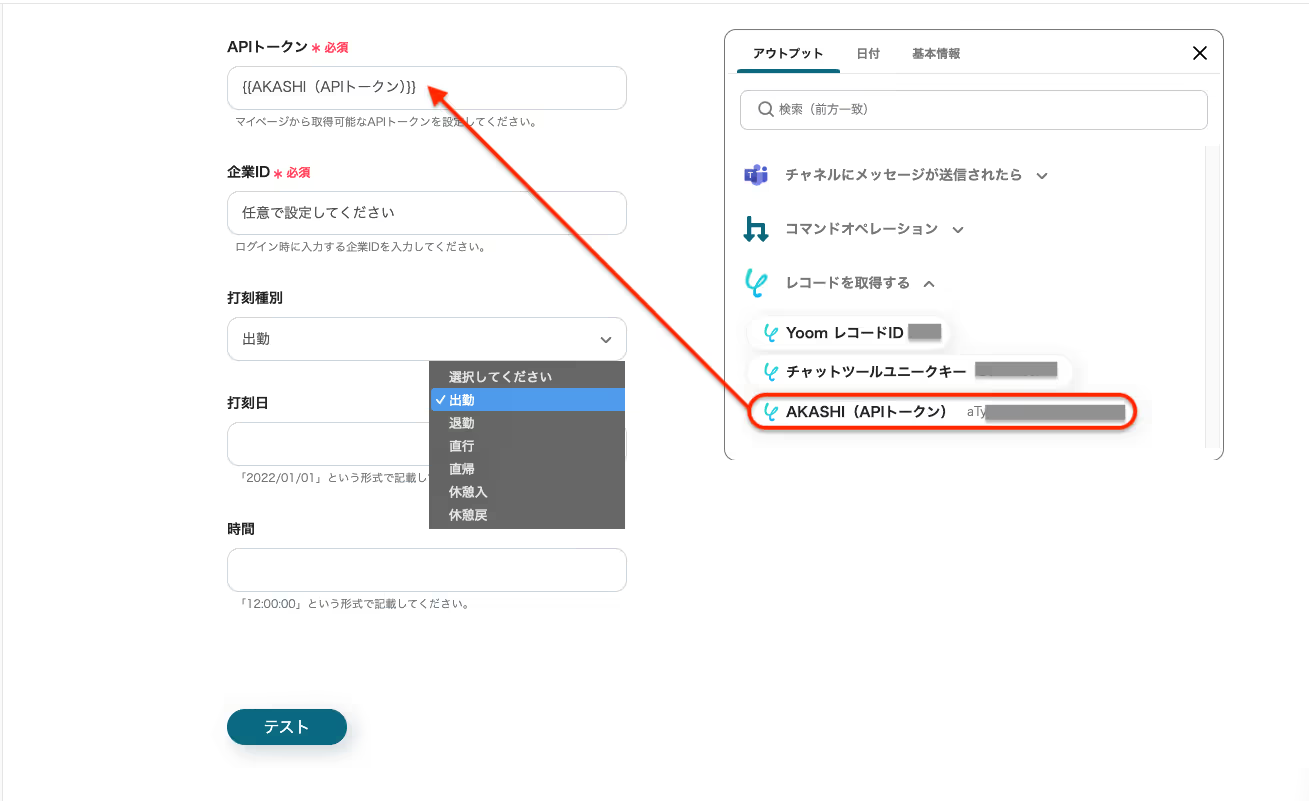1309x801 pixels.
Task: Choose 休憩戻 from the dropdown list
Action: [x=527, y=515]
